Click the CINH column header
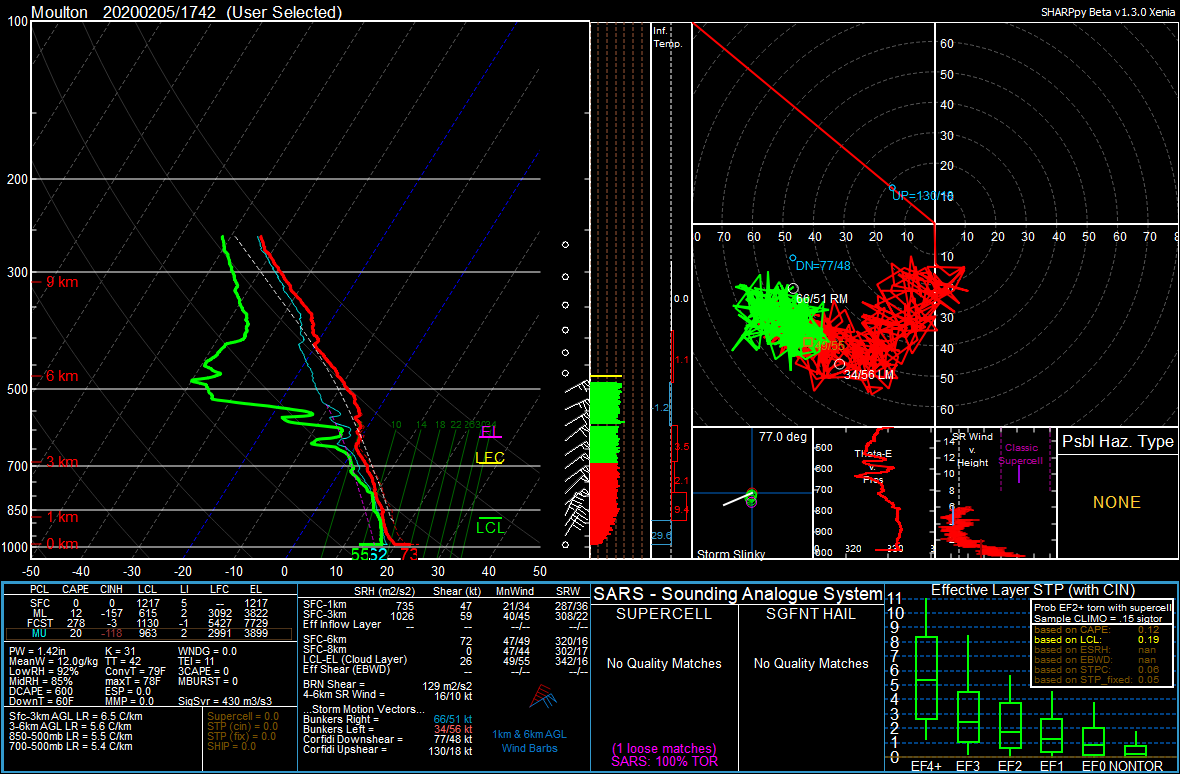The width and height of the screenshot is (1180, 774). [x=110, y=590]
